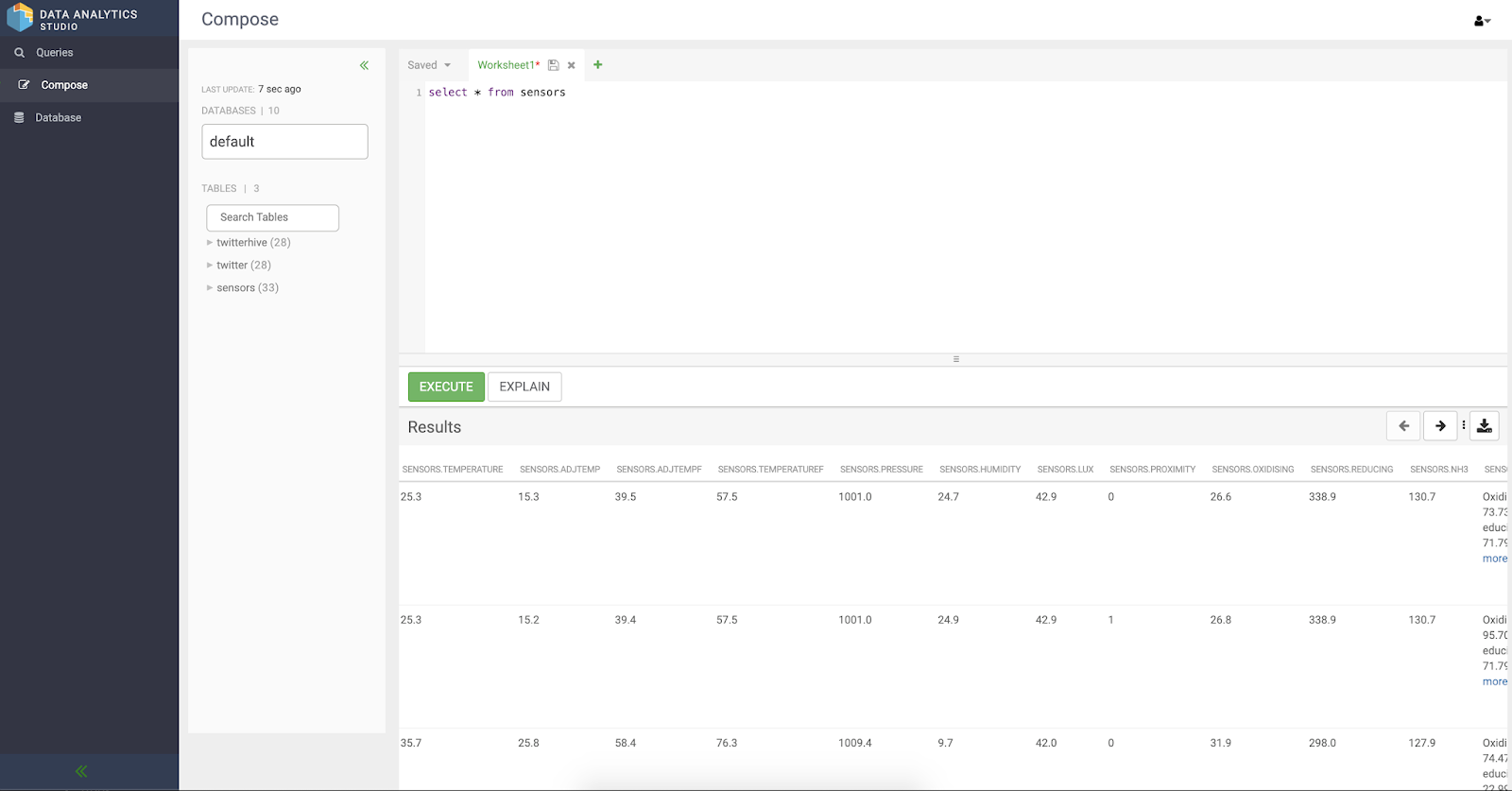This screenshot has width=1512, height=791.
Task: Click the Queries magnifier icon
Action: pyautogui.click(x=20, y=53)
